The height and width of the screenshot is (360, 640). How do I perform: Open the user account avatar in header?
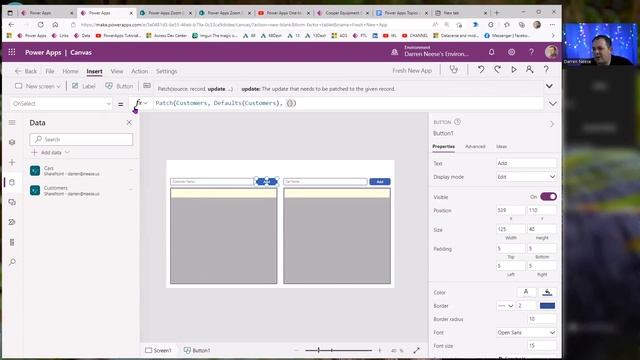click(x=551, y=52)
